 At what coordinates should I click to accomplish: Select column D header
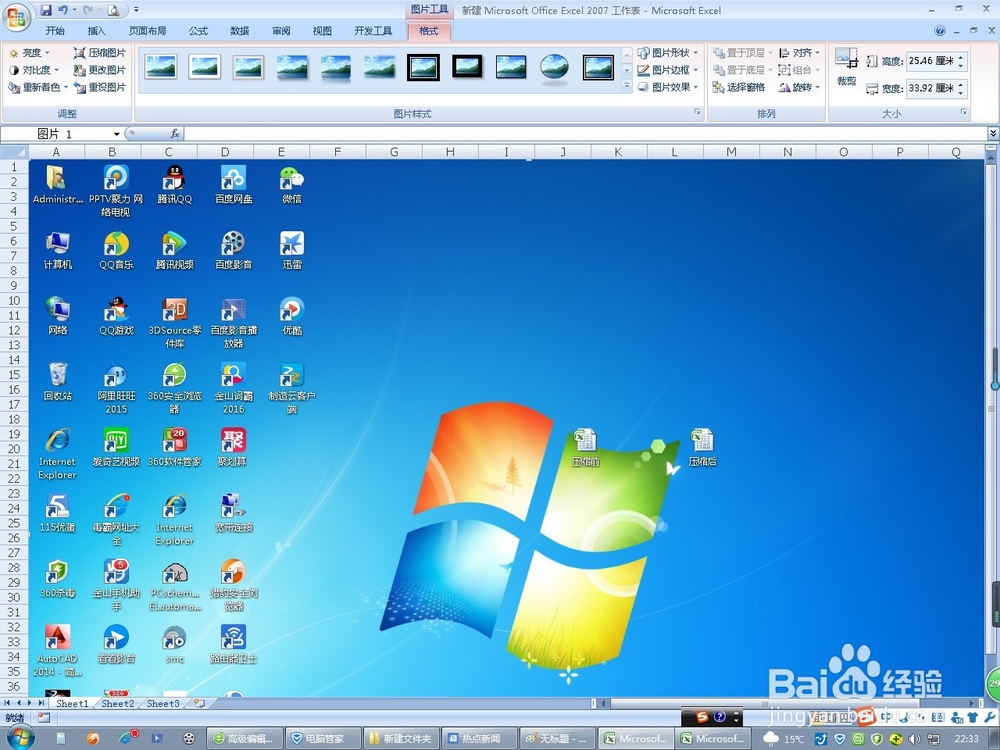coord(224,152)
